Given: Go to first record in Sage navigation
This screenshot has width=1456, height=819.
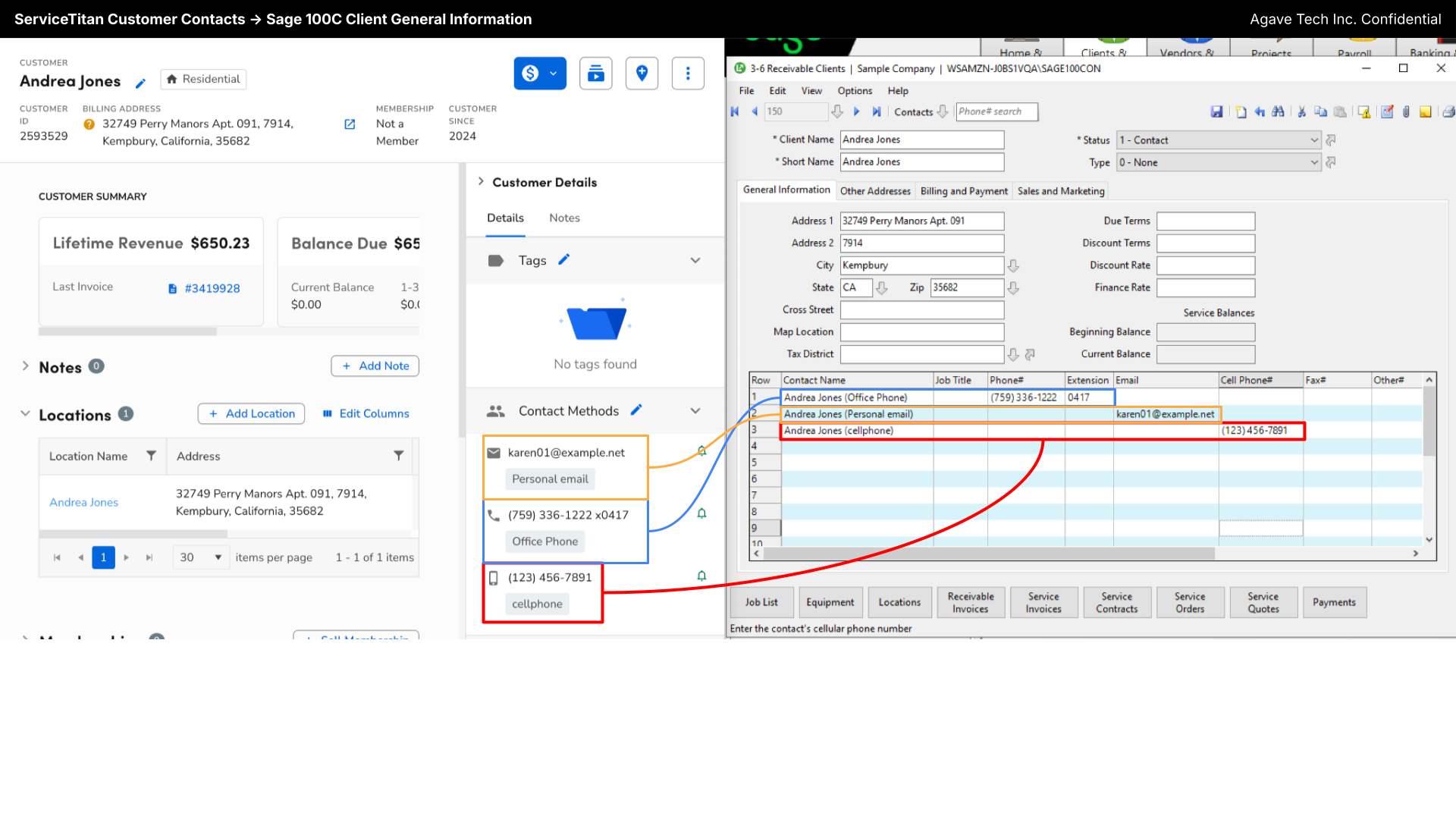Looking at the screenshot, I should [735, 111].
